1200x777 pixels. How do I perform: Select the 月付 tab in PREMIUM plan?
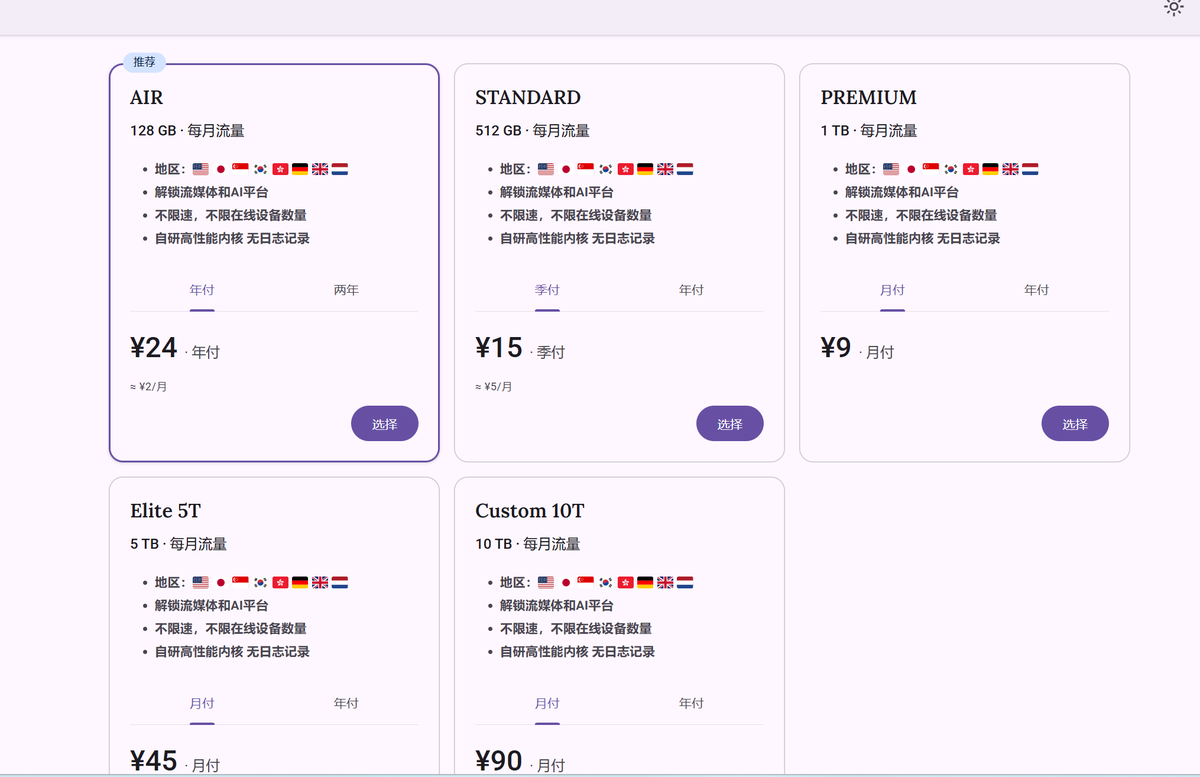[x=892, y=290]
